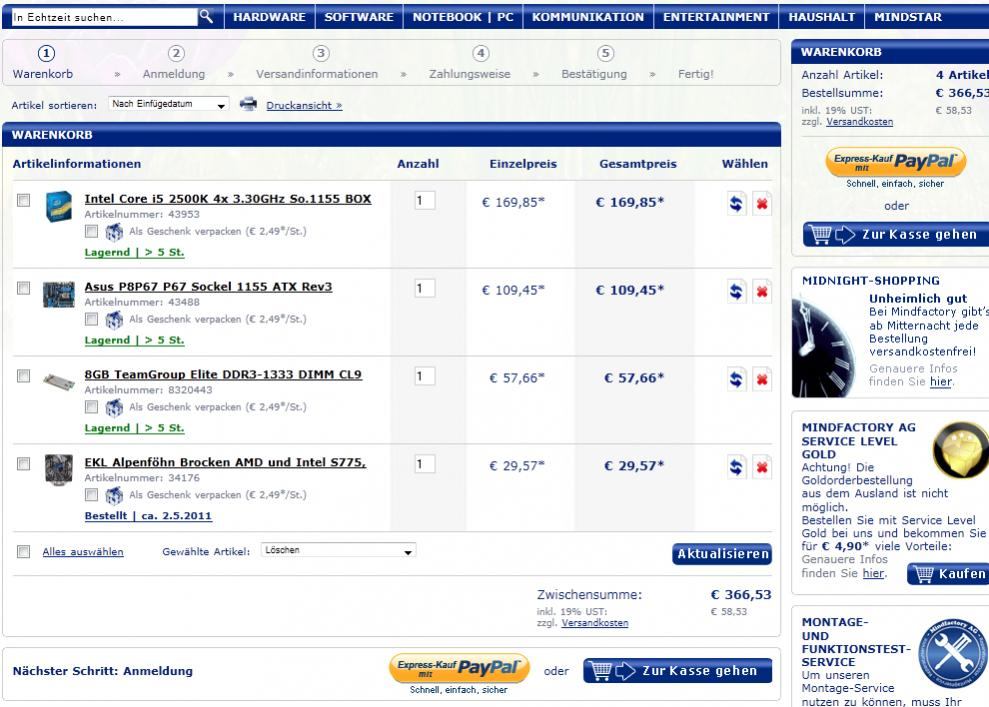Select the Intel Core i5 2500K item checkbox
This screenshot has height=707, width=989.
click(23, 200)
